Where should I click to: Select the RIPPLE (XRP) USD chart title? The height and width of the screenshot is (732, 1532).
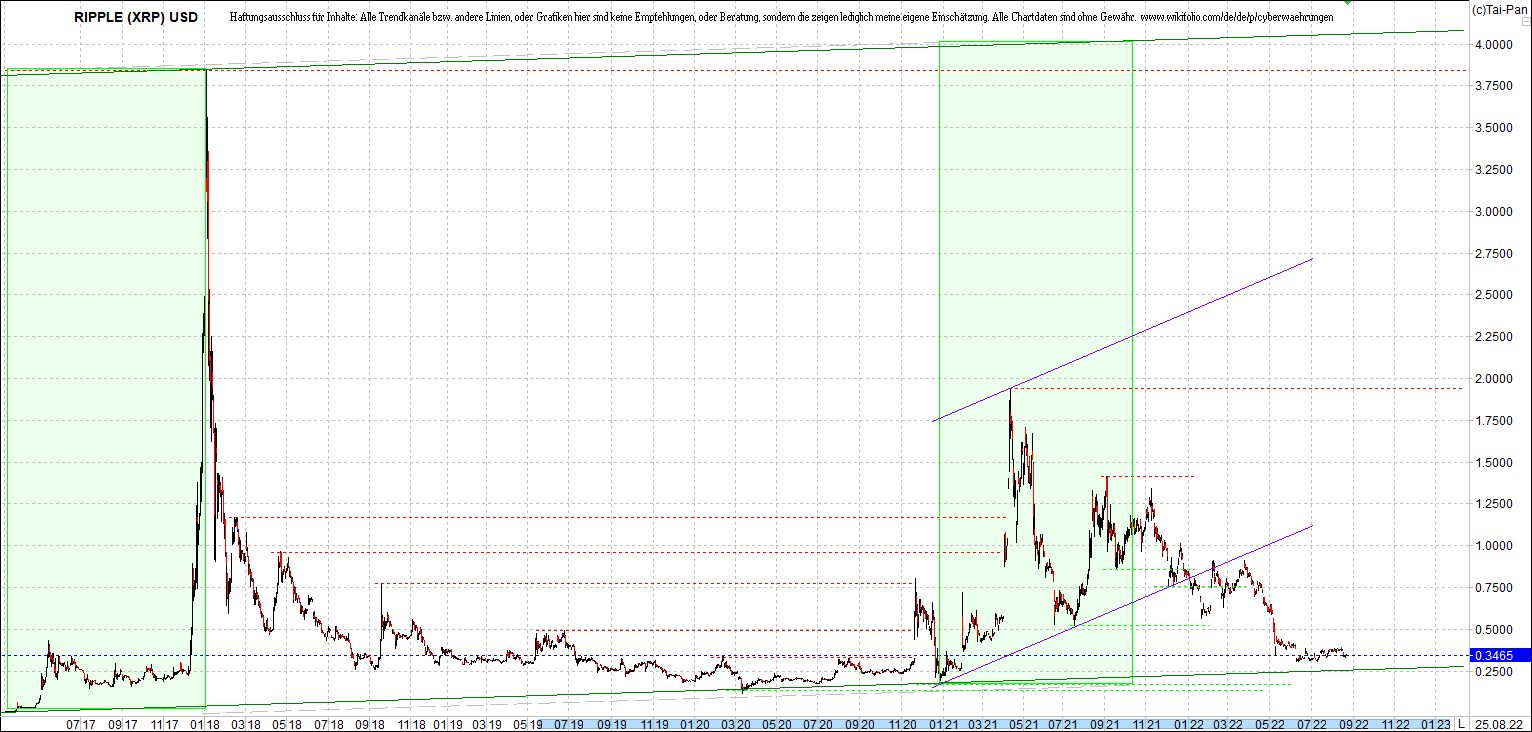pyautogui.click(x=135, y=18)
